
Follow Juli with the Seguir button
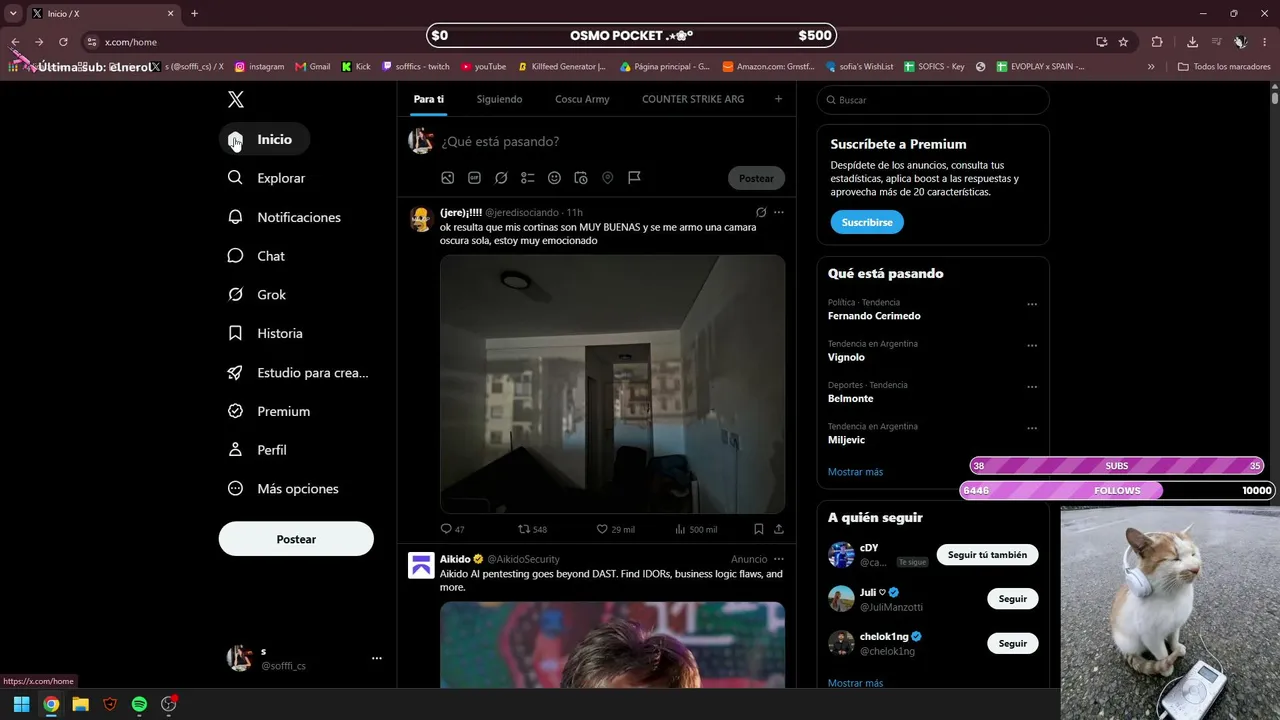point(1013,599)
